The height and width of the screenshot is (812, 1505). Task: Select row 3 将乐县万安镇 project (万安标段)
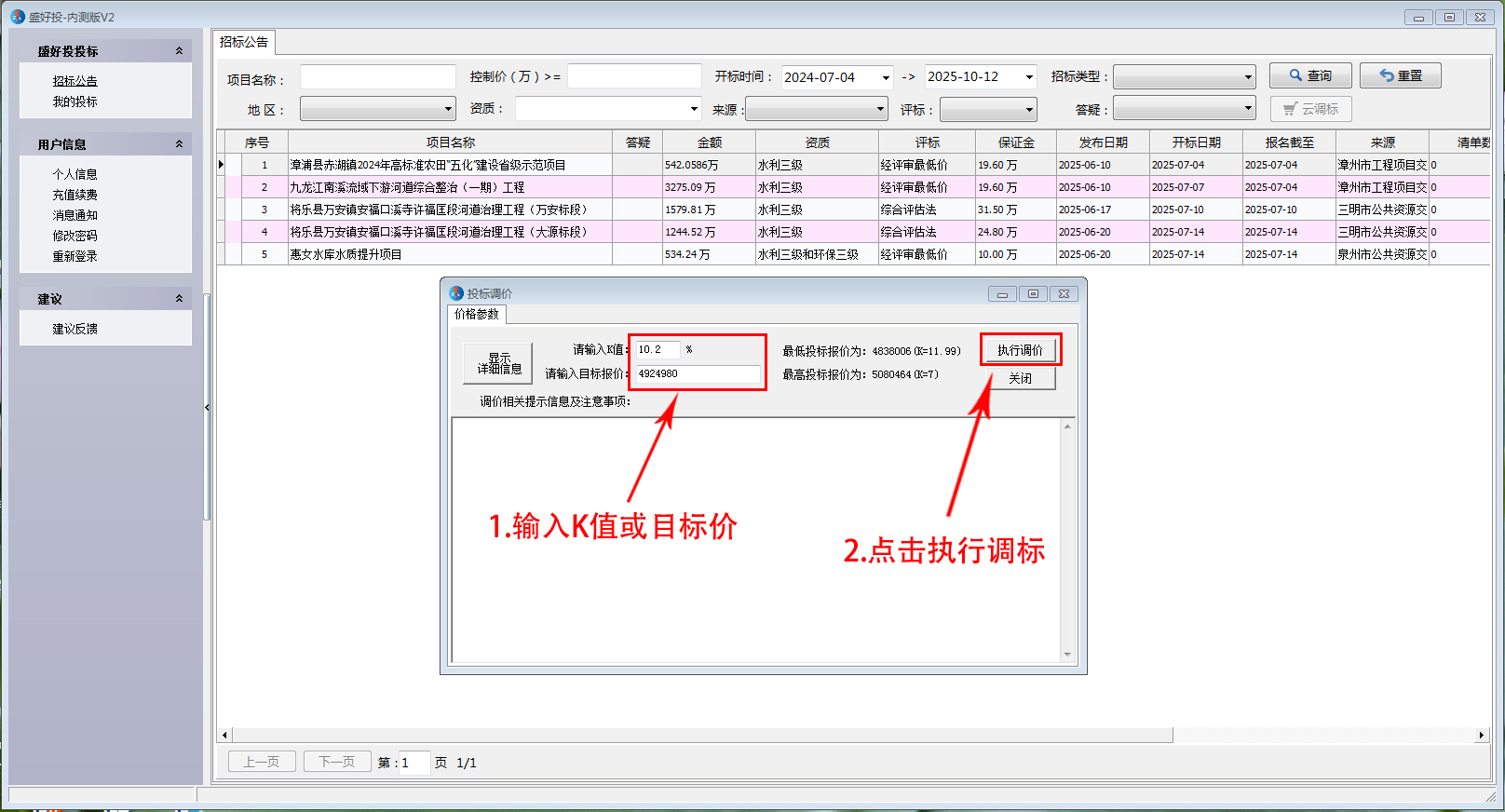pyautogui.click(x=439, y=210)
